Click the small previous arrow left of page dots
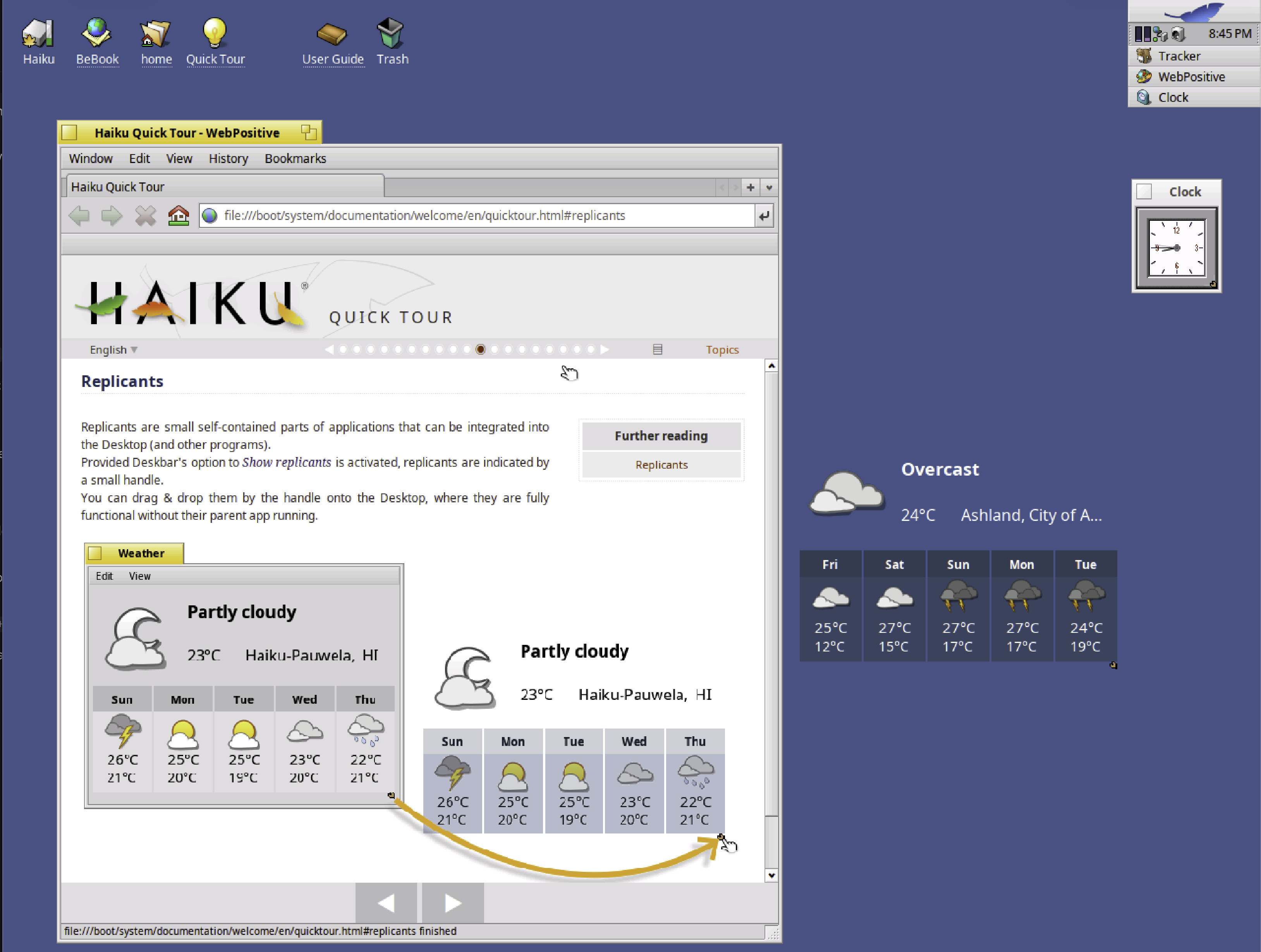 click(329, 349)
